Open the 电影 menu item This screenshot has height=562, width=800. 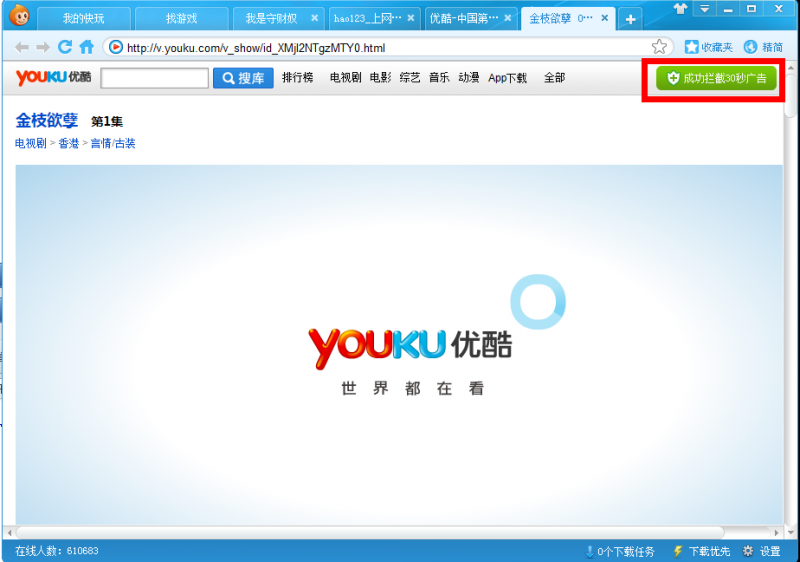(x=381, y=78)
